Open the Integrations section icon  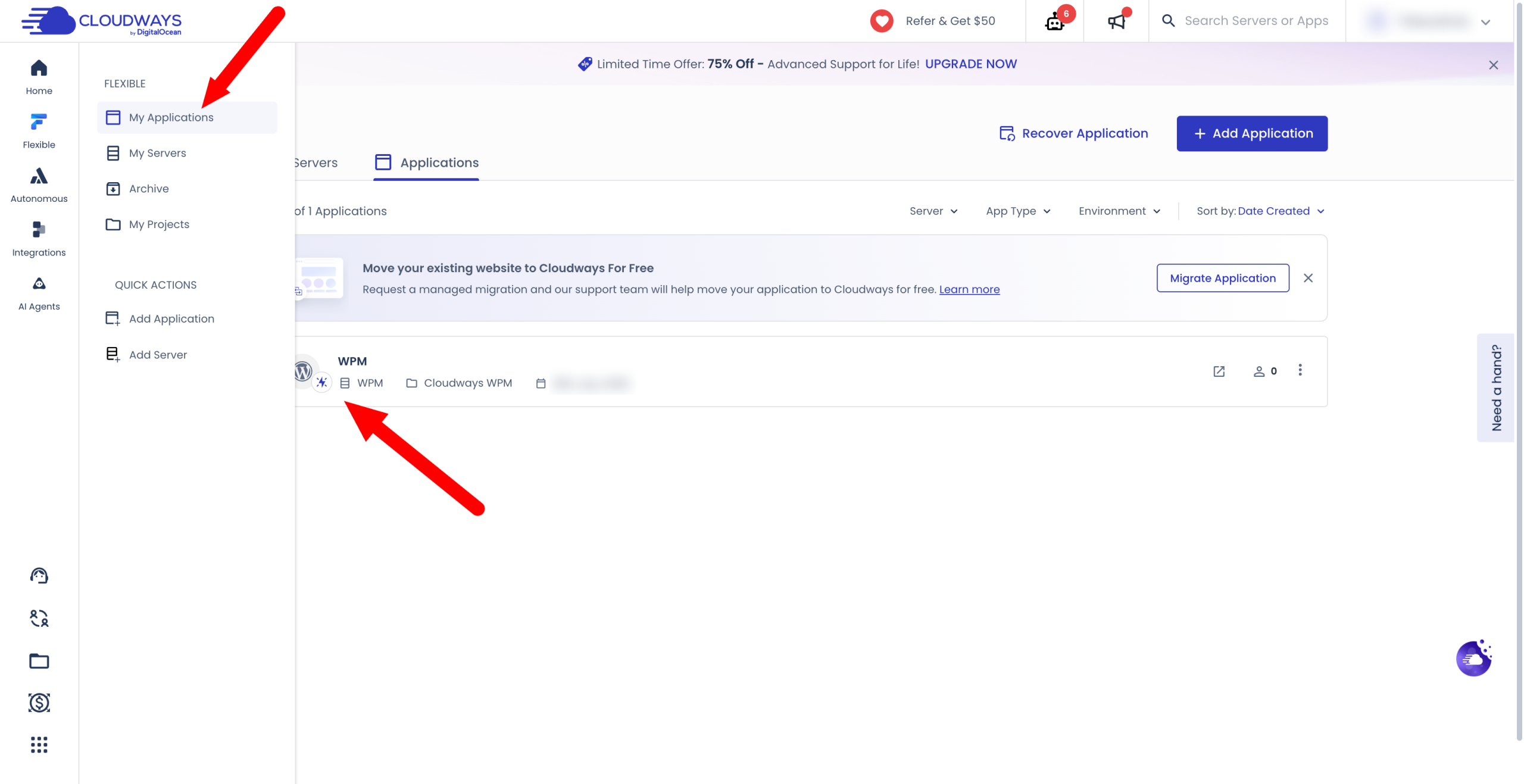coord(39,230)
